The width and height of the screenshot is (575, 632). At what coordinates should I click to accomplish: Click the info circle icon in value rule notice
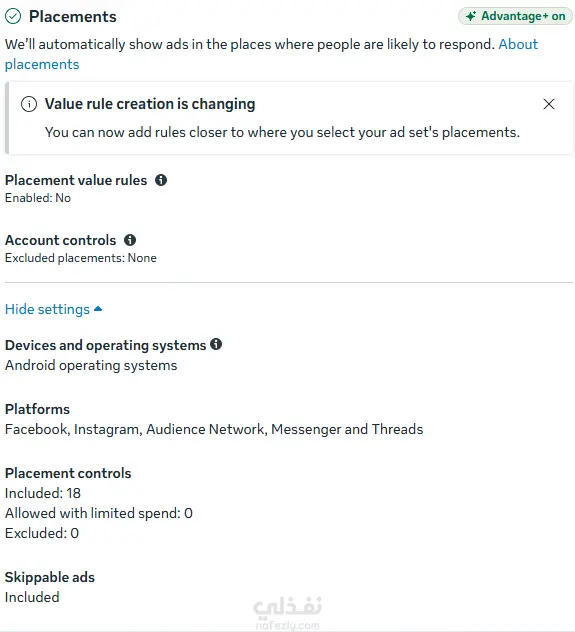[29, 104]
